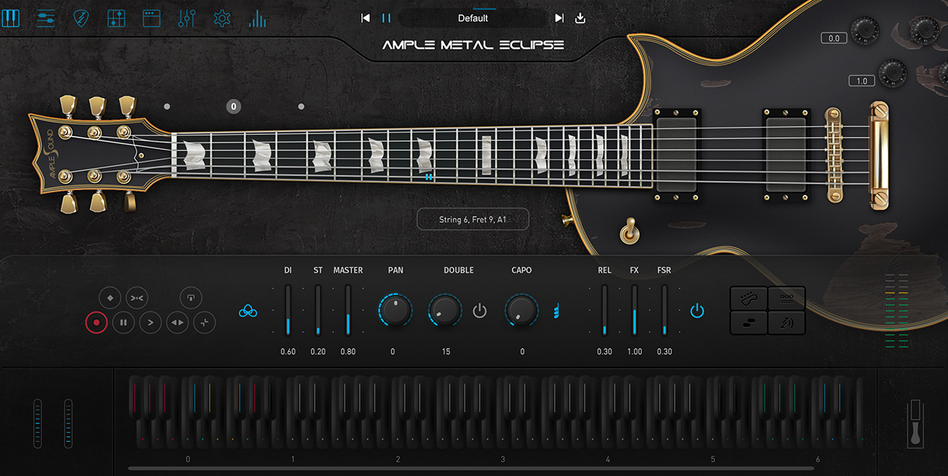Click the keyboard horizontal scrollbar
This screenshot has height=476, width=948.
471,468
